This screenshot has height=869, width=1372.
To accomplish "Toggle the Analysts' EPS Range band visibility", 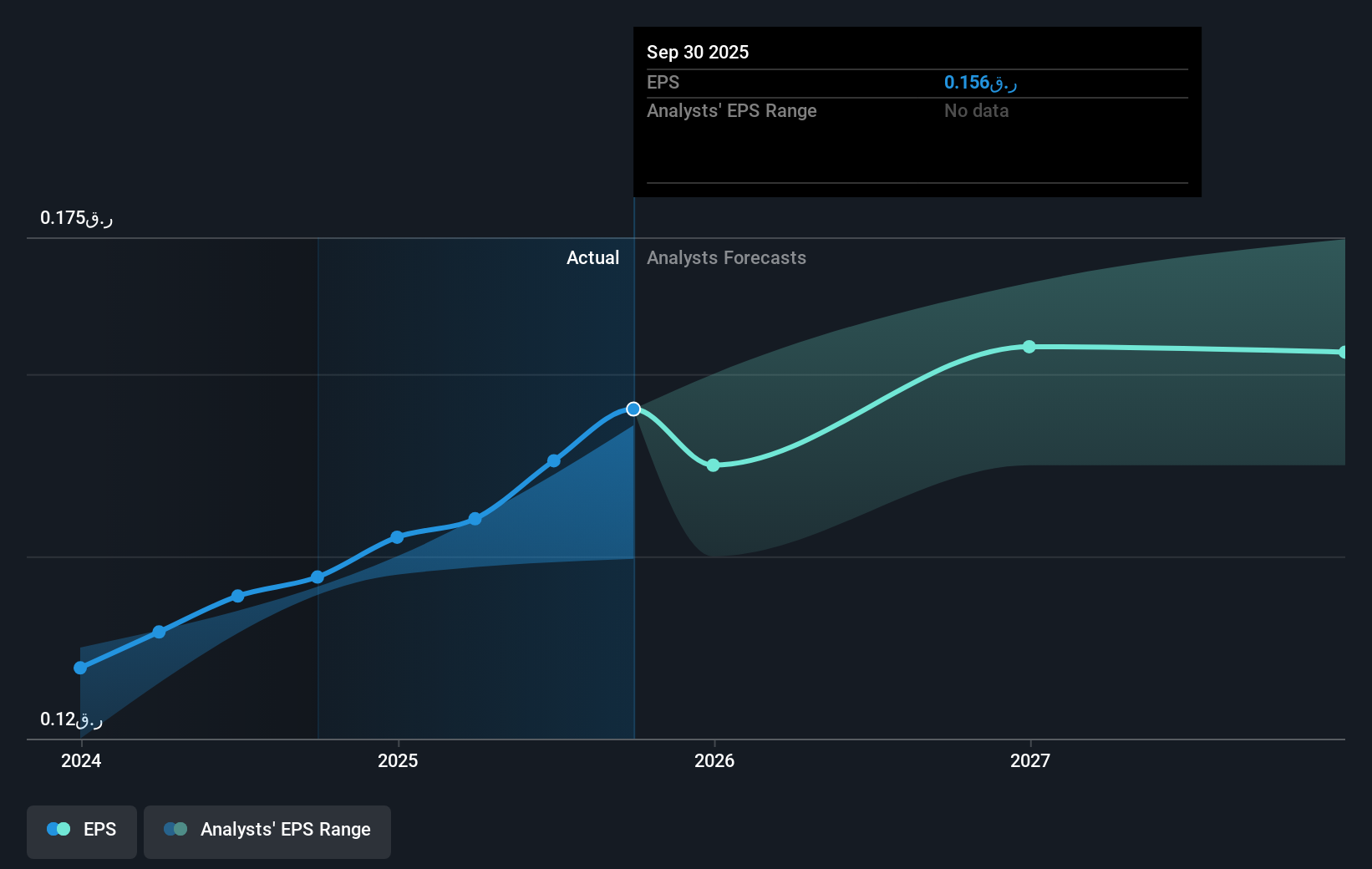I will coord(267,831).
